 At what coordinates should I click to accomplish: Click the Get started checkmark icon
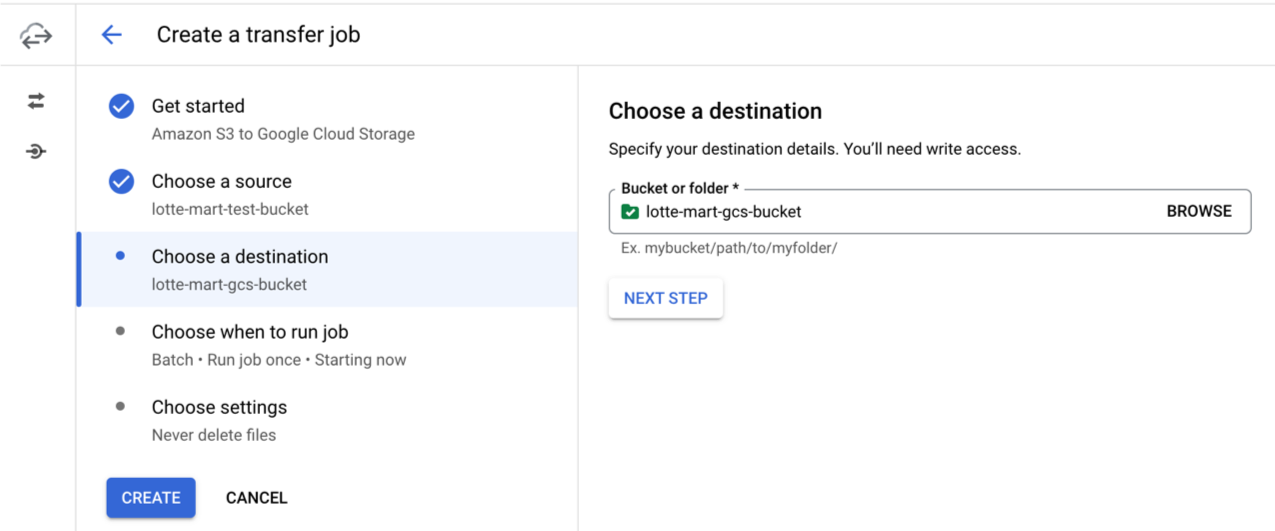(121, 106)
